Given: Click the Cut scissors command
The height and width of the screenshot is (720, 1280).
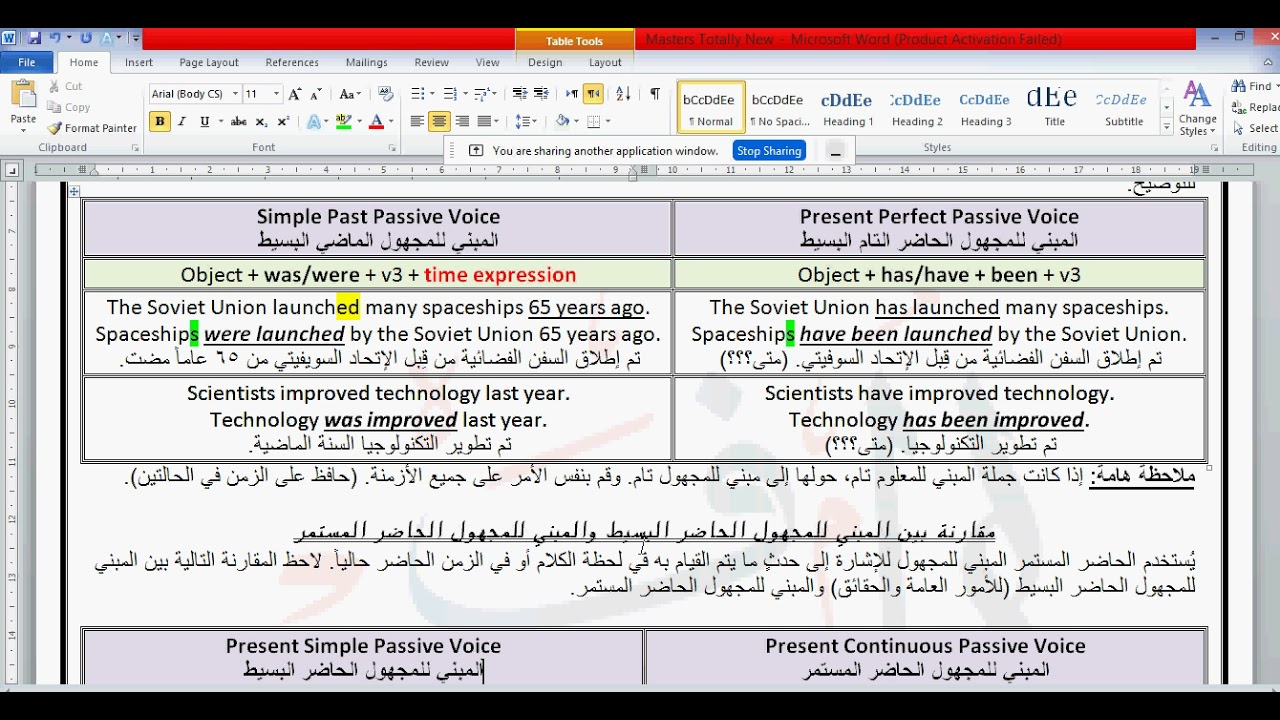Looking at the screenshot, I should tap(64, 87).
